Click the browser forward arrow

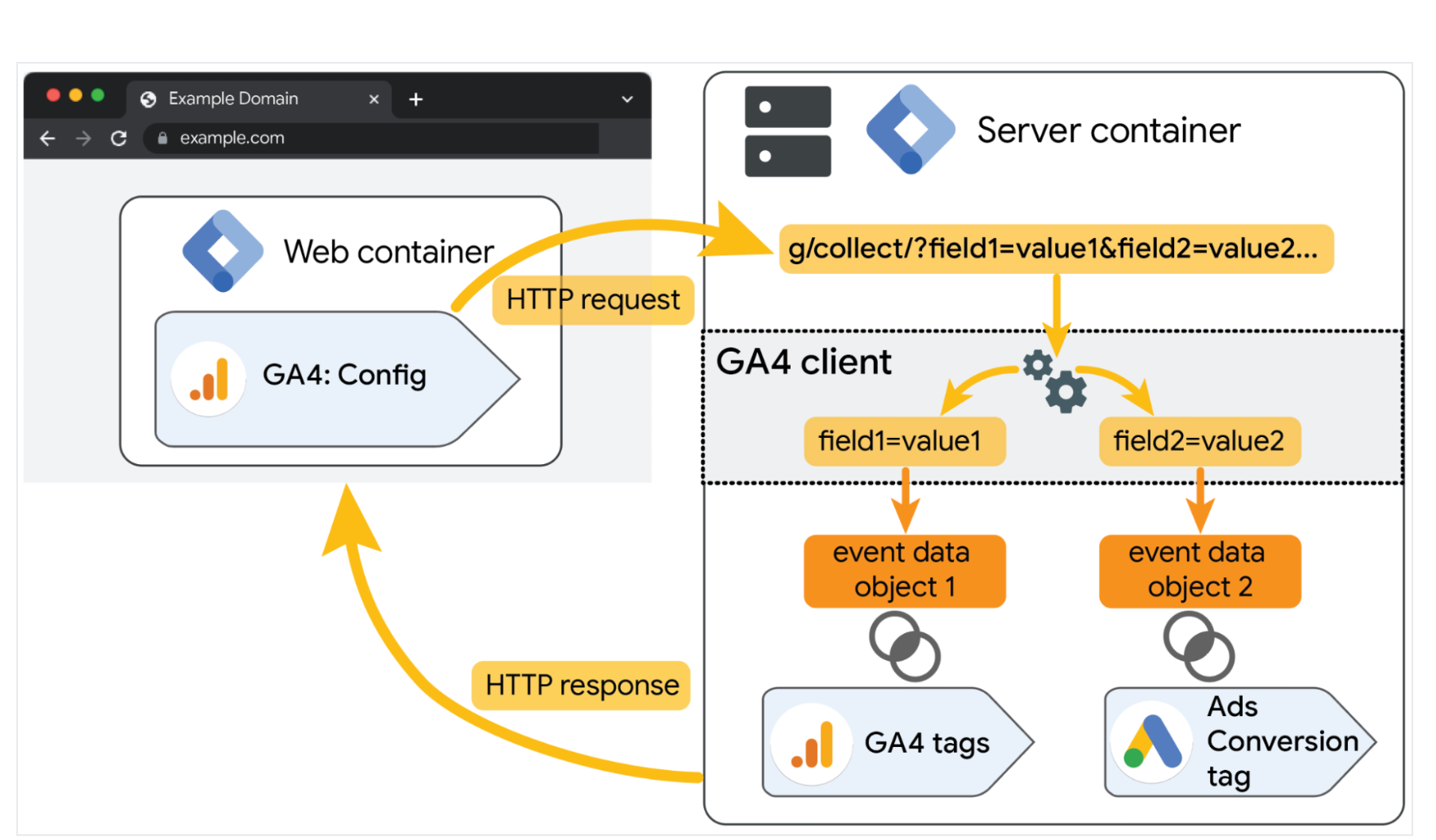(83, 138)
